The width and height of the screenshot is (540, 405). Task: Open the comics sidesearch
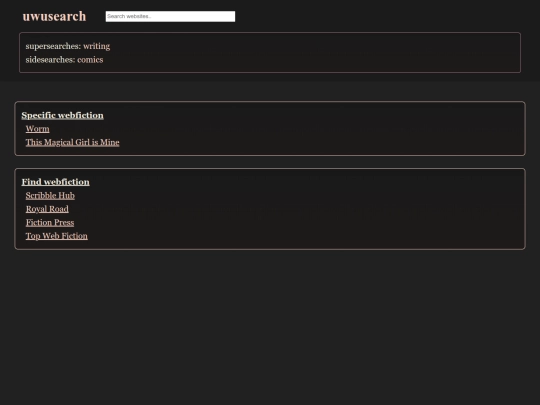(x=90, y=60)
